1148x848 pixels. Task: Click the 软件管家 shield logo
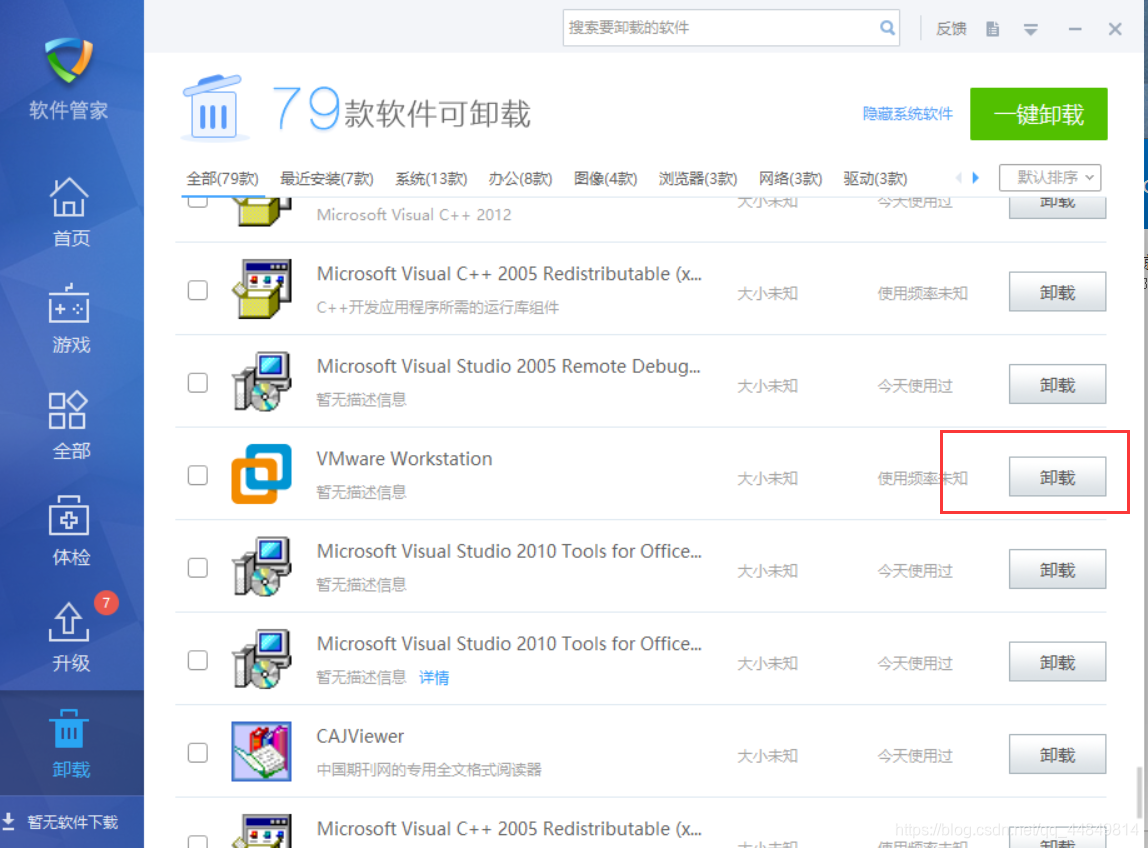[x=69, y=60]
